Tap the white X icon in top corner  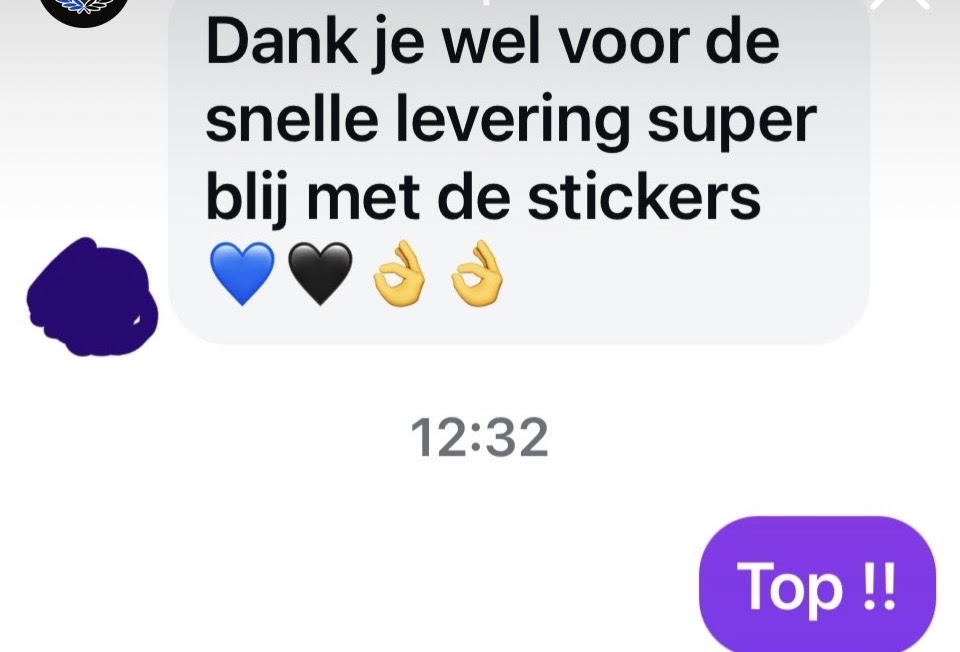900,5
